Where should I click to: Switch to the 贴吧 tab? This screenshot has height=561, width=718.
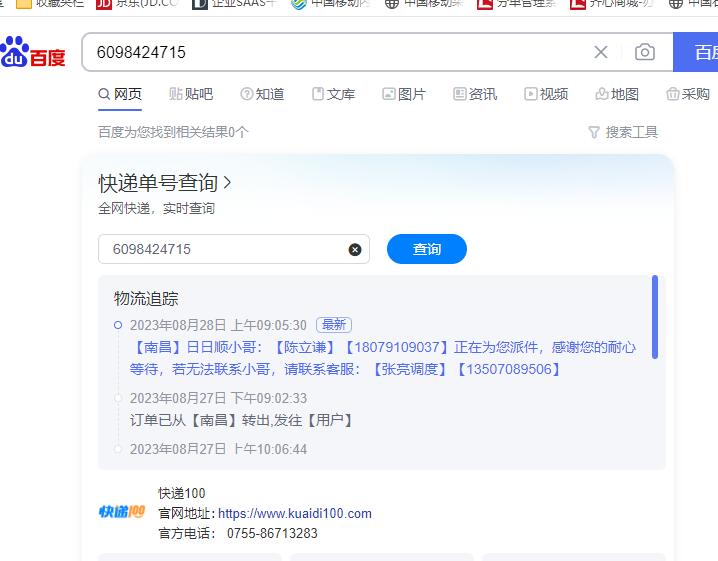pos(191,94)
